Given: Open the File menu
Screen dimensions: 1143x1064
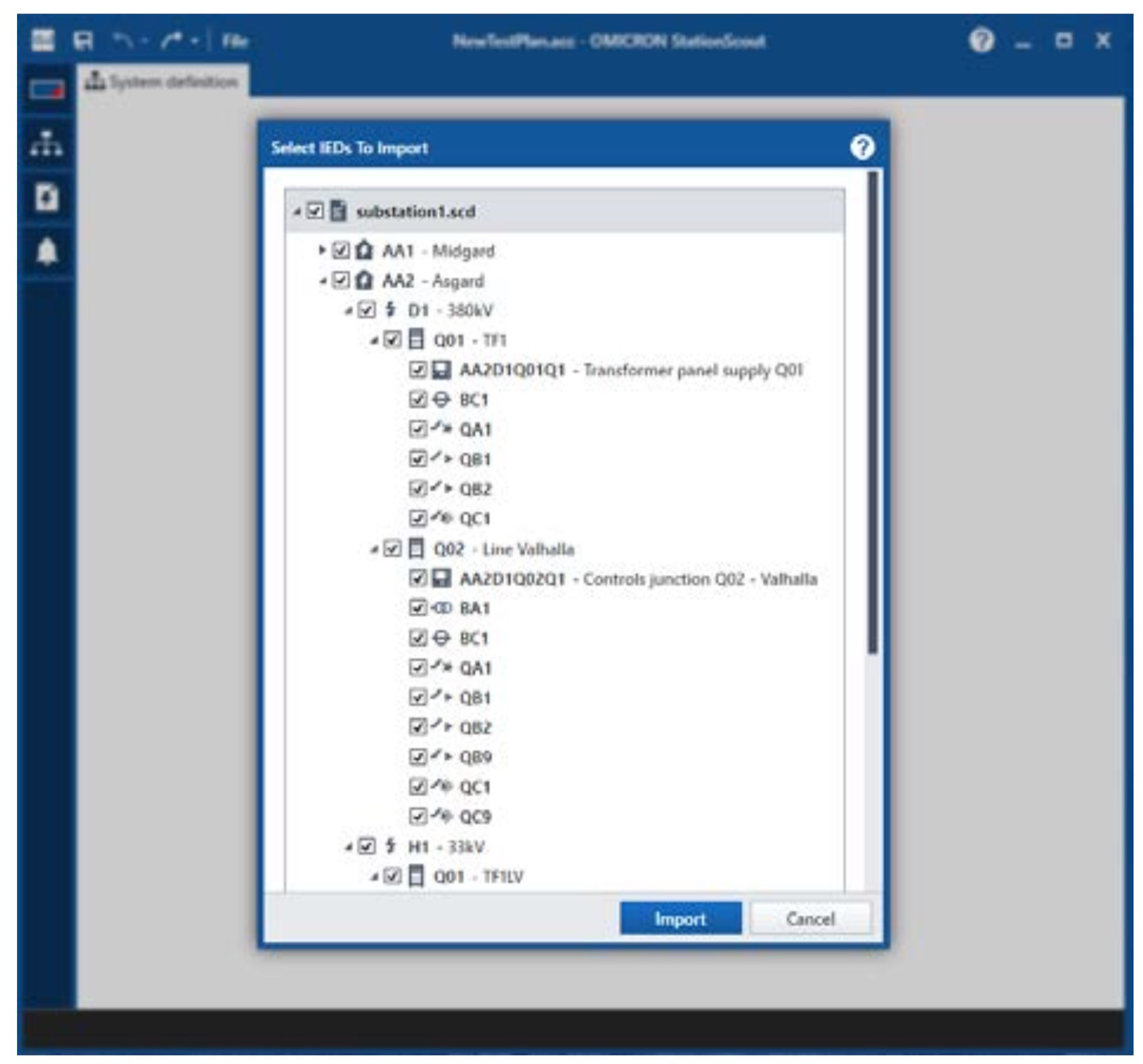Looking at the screenshot, I should click(234, 41).
